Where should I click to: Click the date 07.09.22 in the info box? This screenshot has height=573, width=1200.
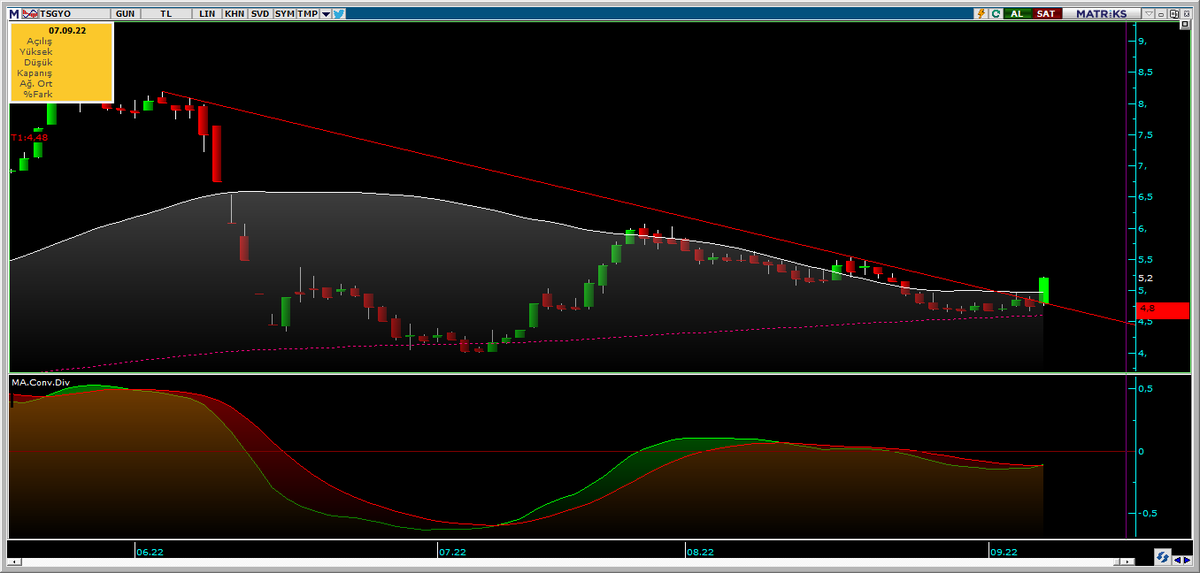click(67, 31)
